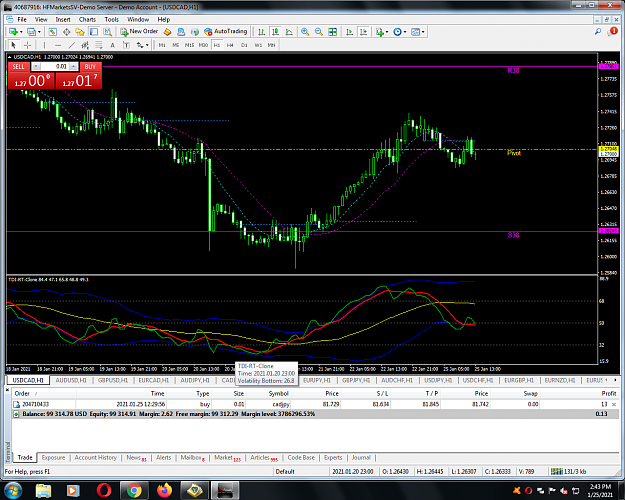
Task: Click the red SELL one-click button
Action: (x=18, y=67)
